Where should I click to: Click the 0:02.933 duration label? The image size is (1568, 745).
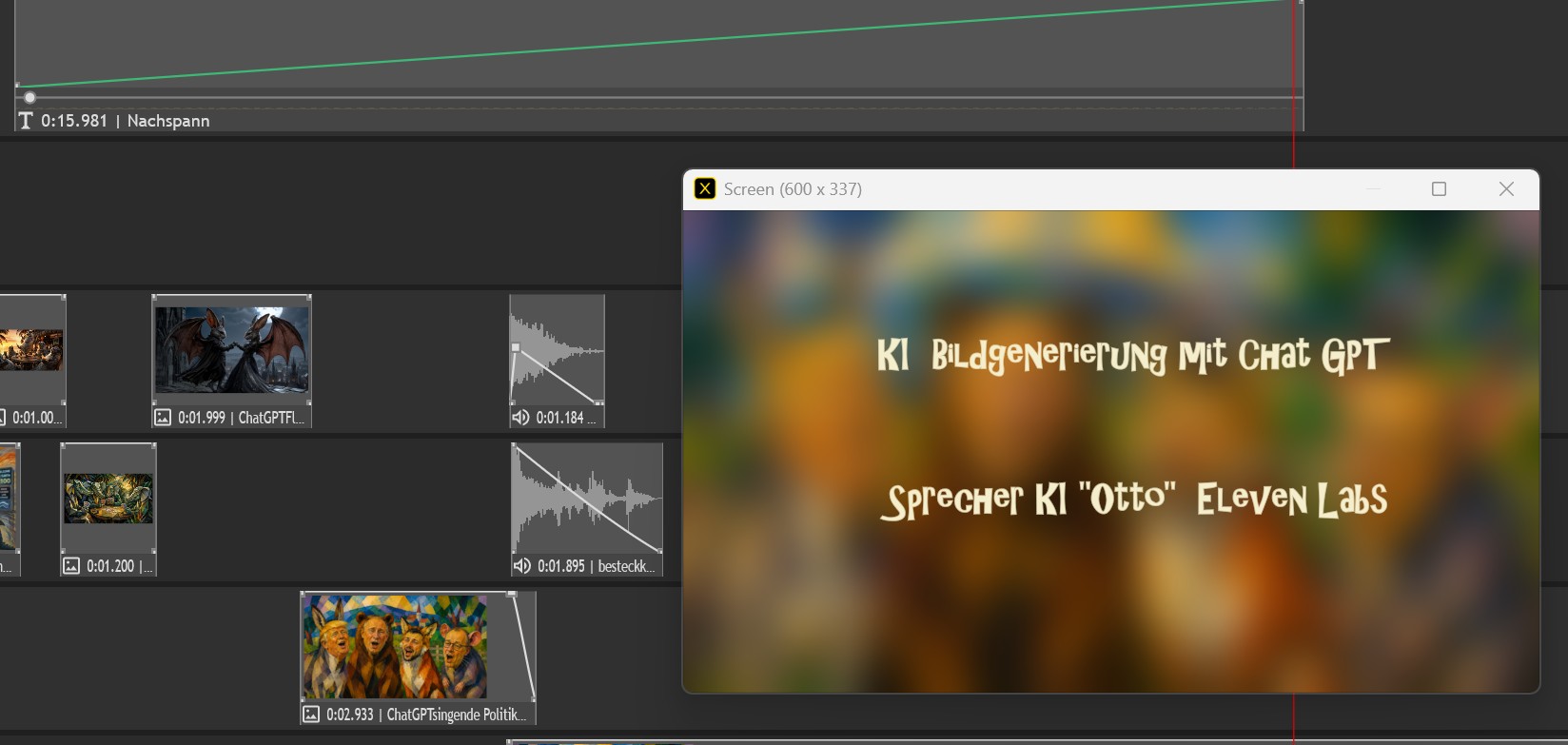(350, 714)
